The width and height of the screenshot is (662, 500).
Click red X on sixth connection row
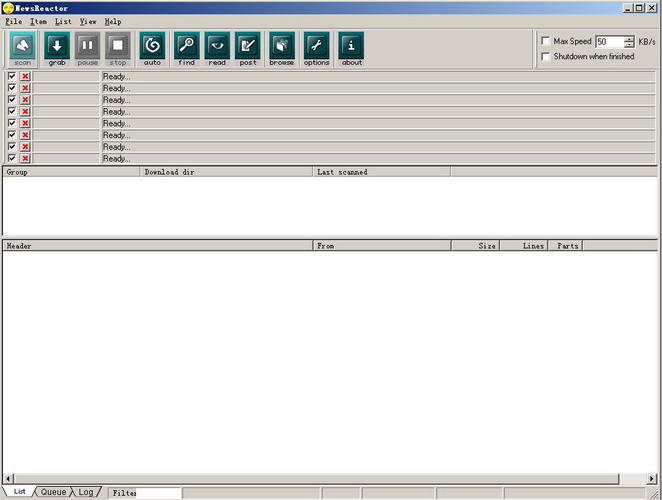(x=25, y=135)
